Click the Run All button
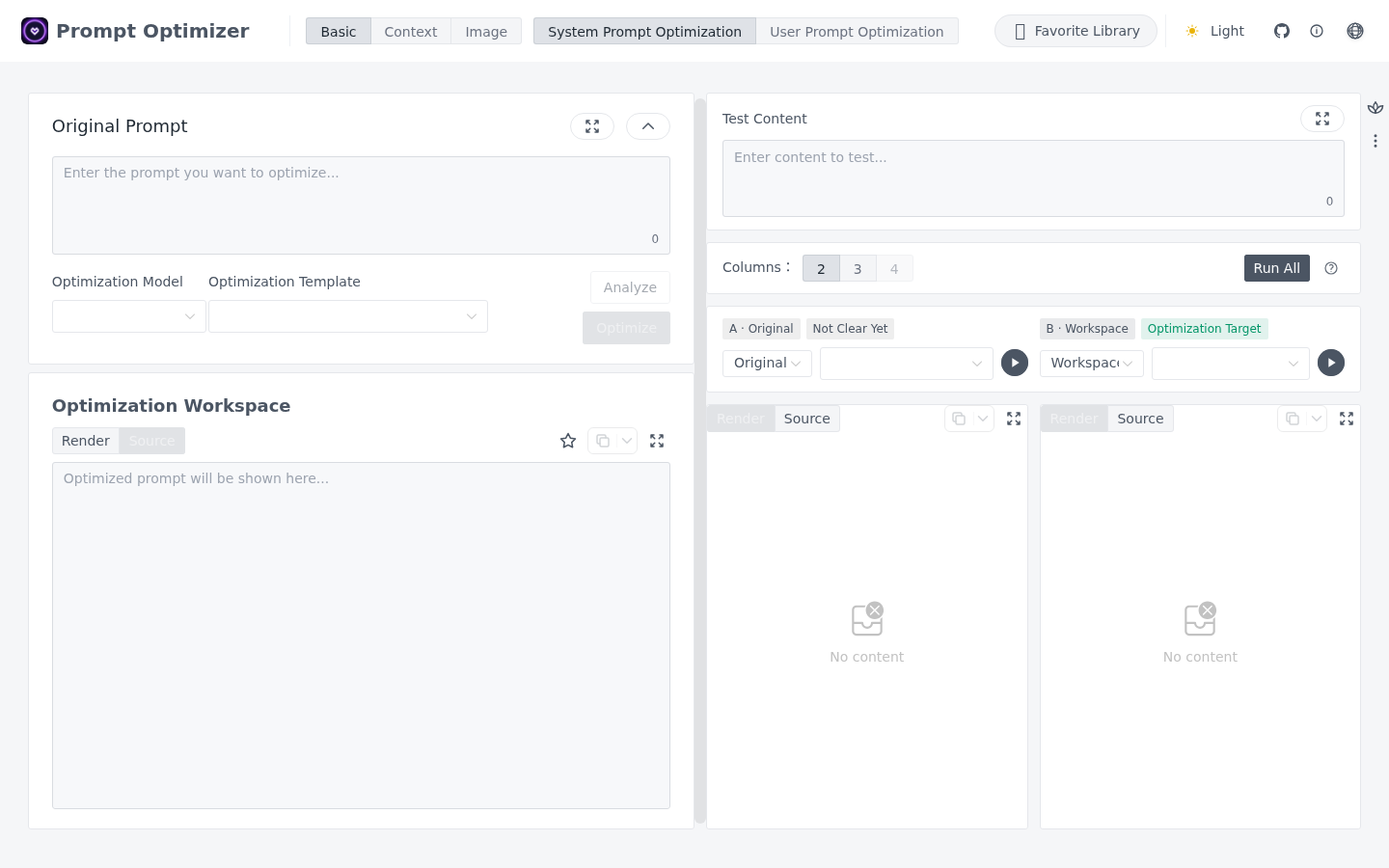Image resolution: width=1389 pixels, height=868 pixels. click(x=1277, y=268)
